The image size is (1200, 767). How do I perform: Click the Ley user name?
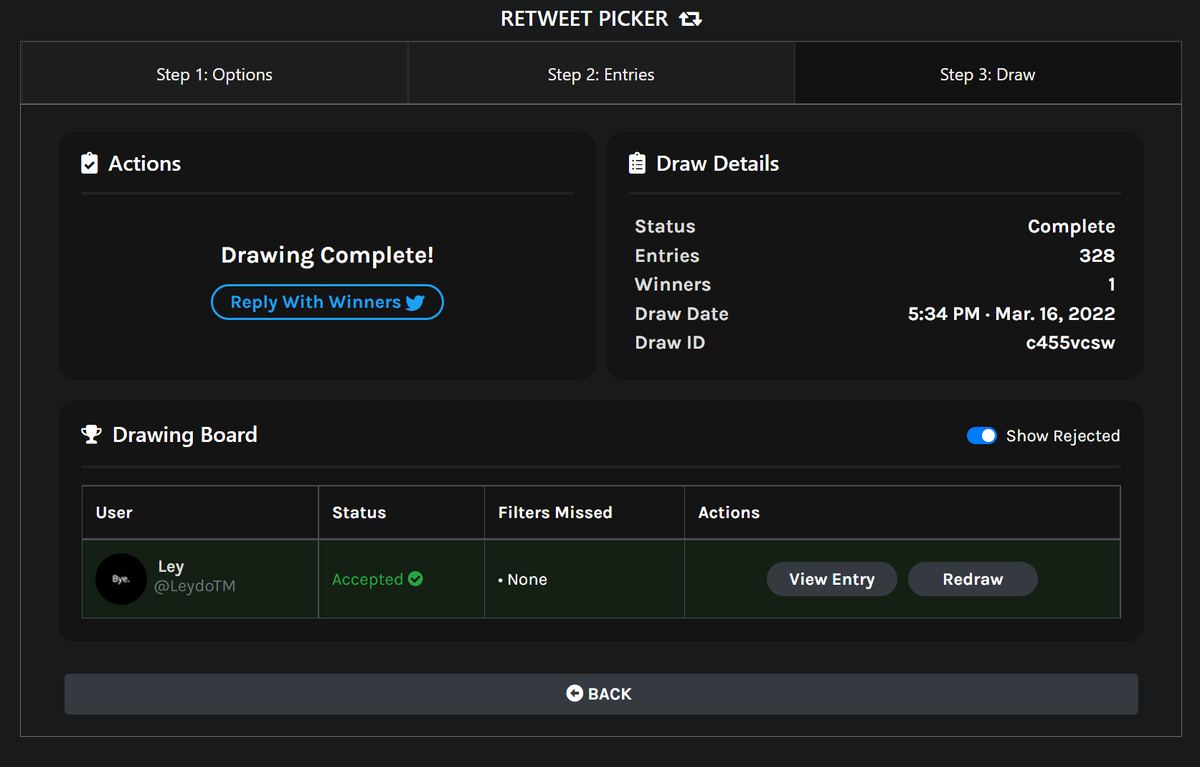click(x=171, y=567)
